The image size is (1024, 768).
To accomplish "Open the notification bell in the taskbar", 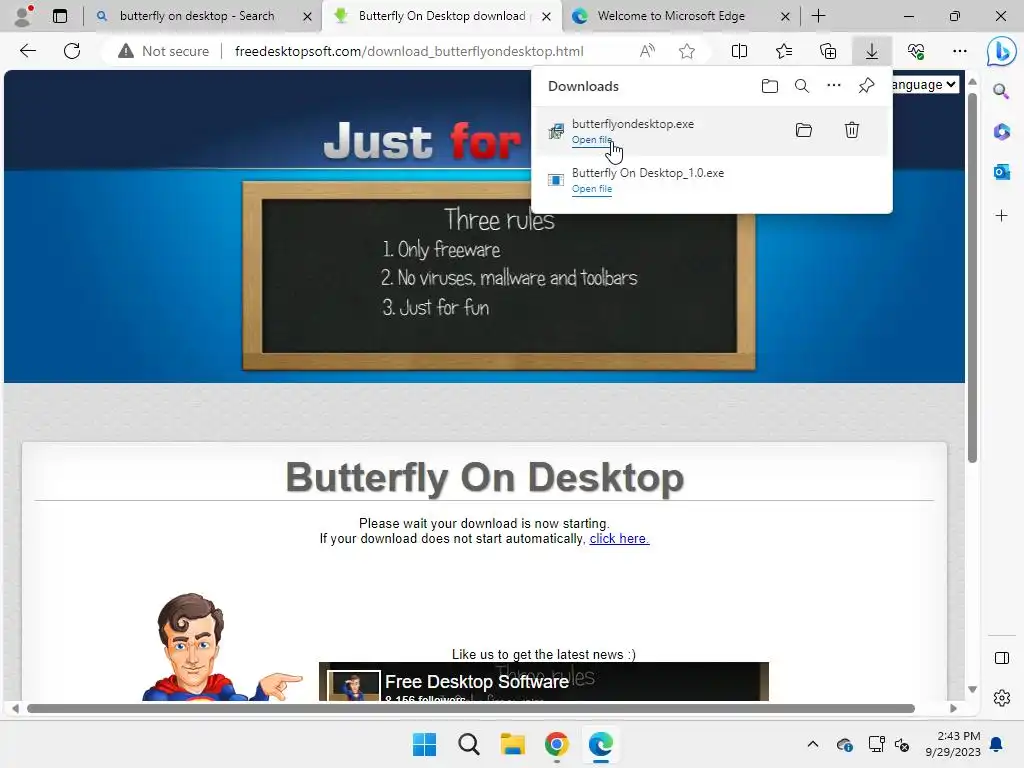I will pyautogui.click(x=996, y=744).
